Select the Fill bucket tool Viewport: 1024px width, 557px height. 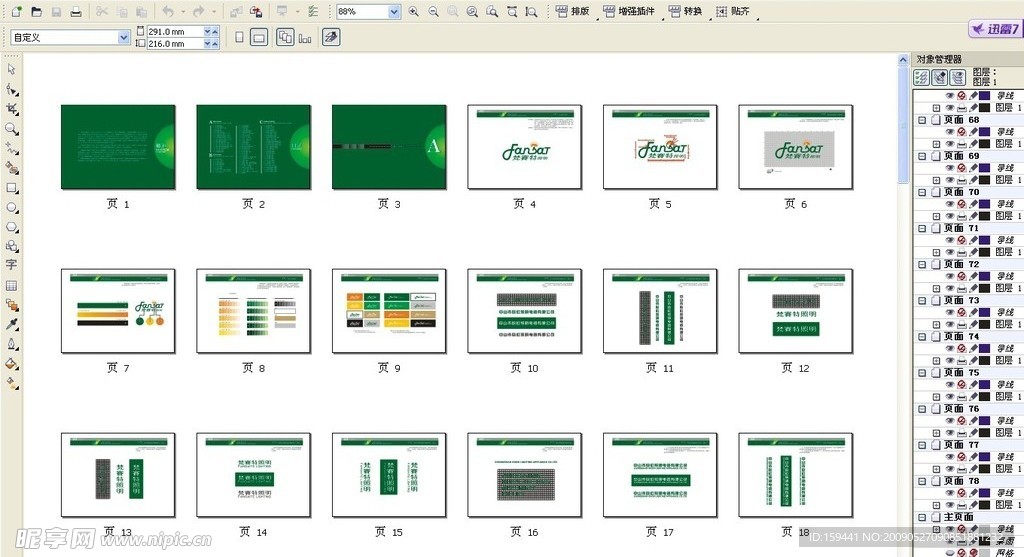(x=12, y=364)
